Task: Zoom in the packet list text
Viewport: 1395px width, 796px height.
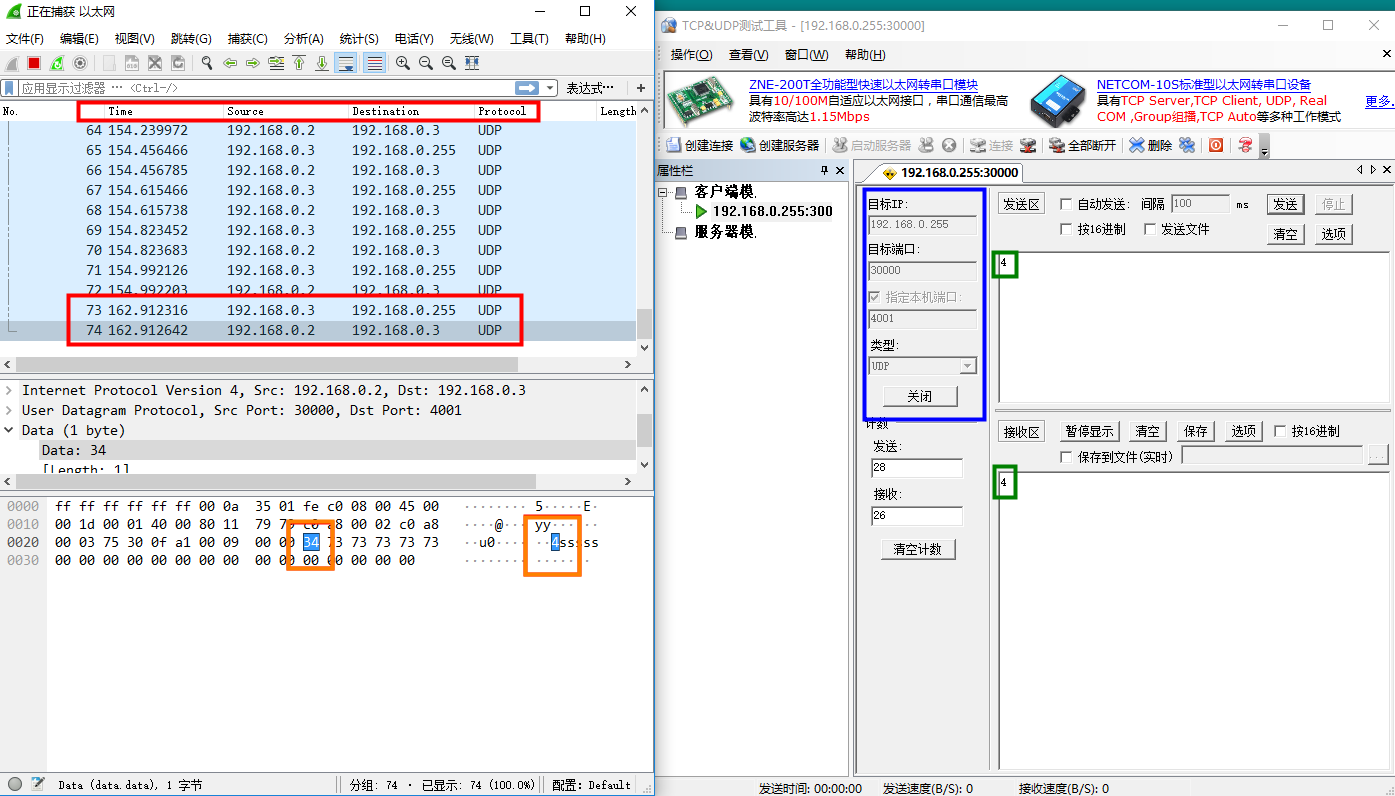Action: 403,63
